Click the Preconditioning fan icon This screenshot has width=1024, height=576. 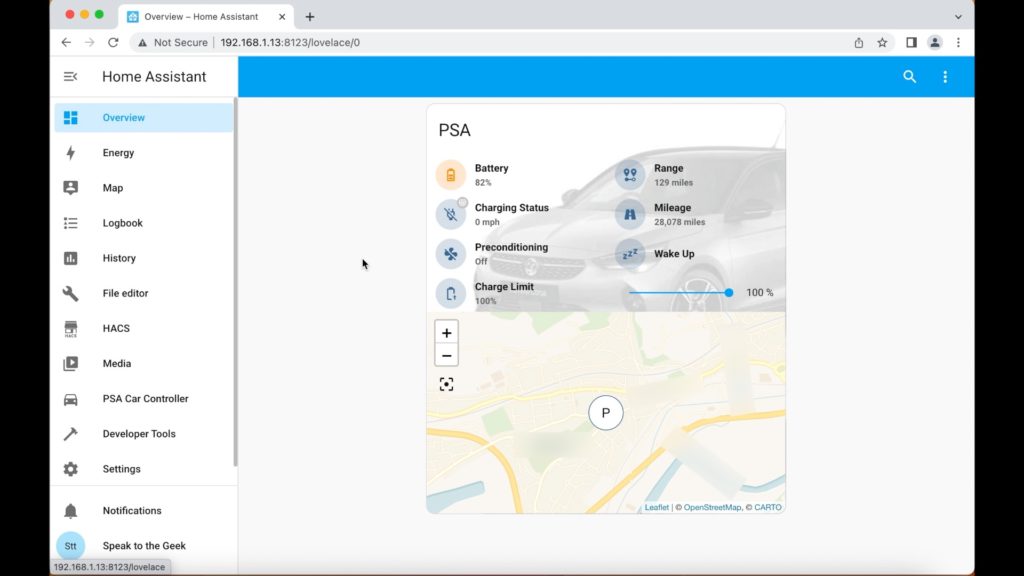click(451, 254)
